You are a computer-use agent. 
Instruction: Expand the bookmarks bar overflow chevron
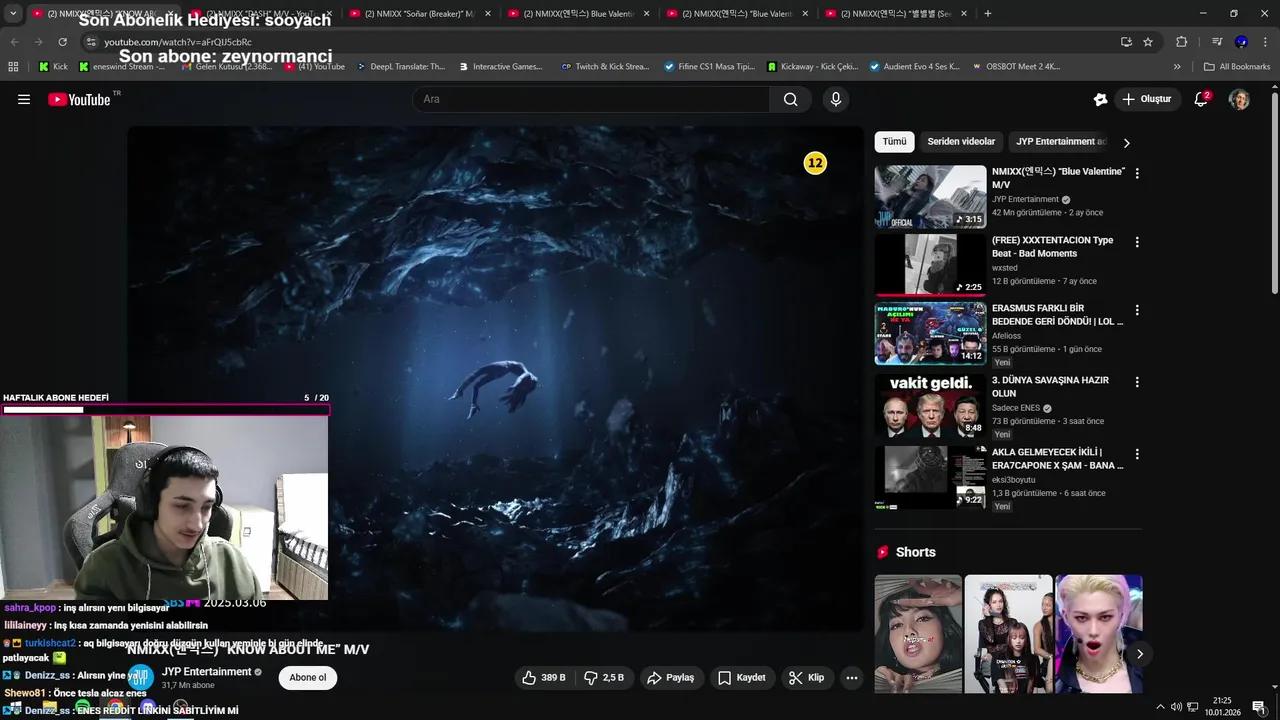pos(1177,67)
